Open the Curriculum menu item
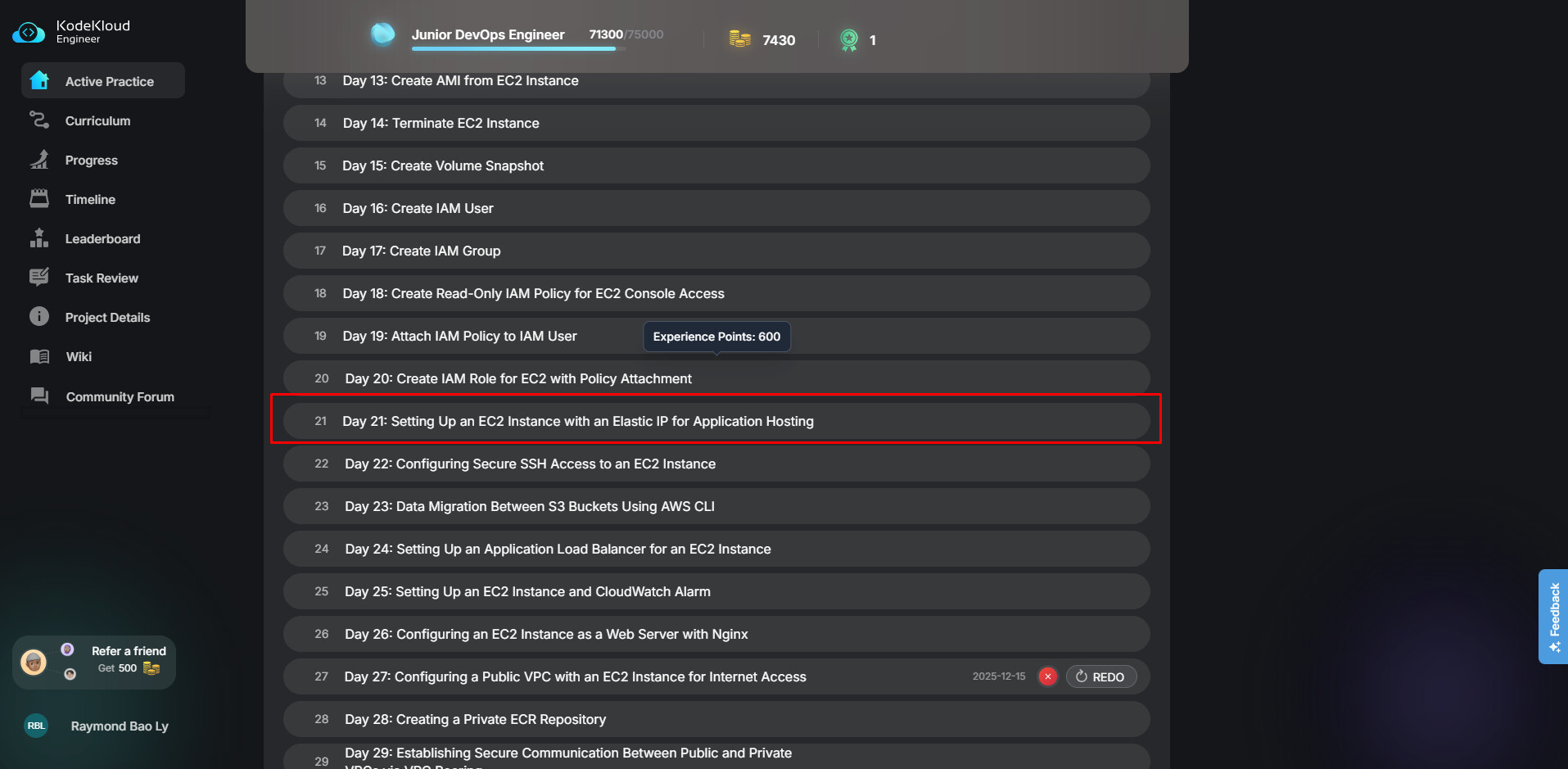The image size is (1568, 769). (97, 120)
